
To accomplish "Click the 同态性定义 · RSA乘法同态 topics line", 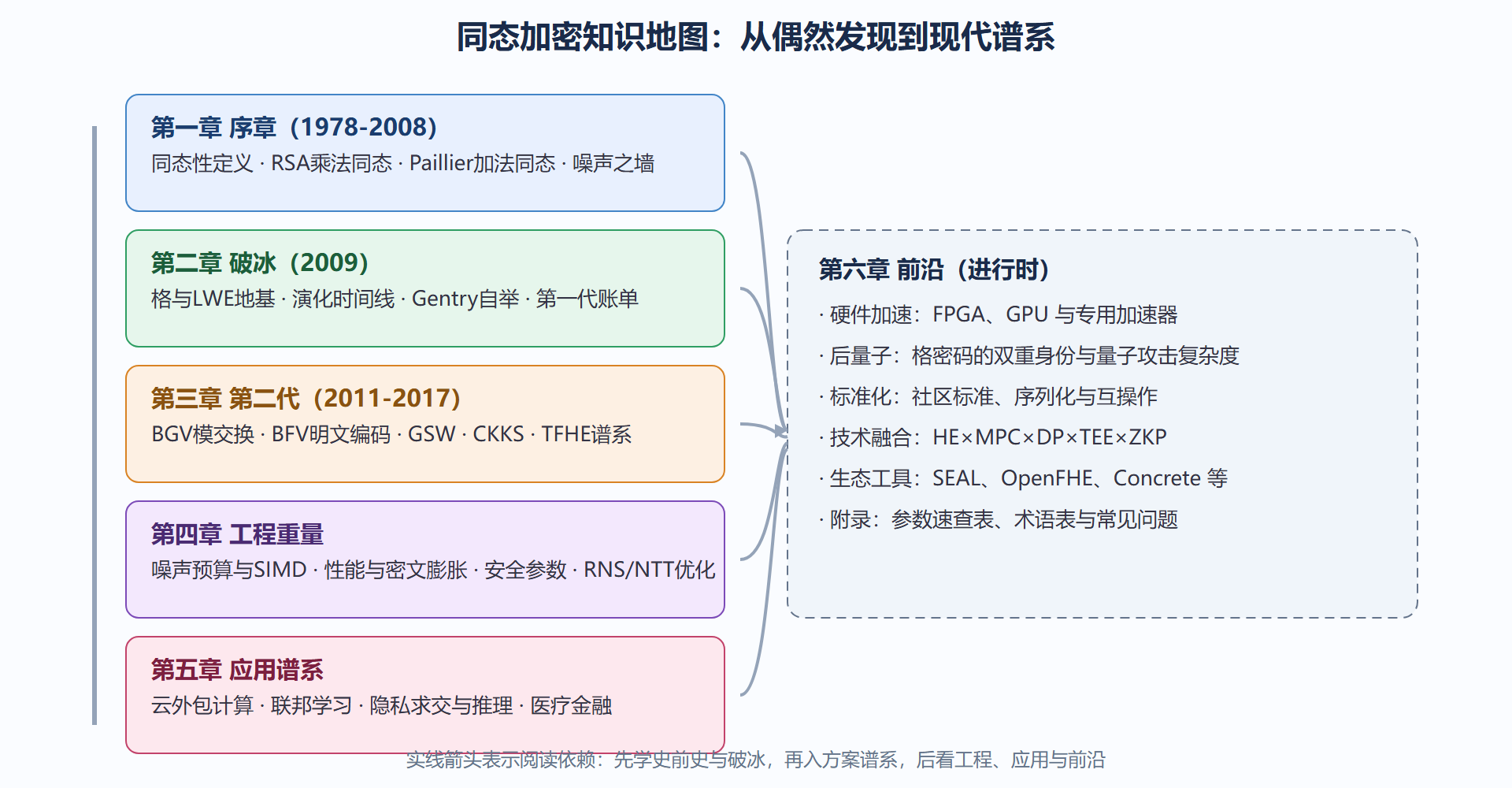I will pos(402,163).
